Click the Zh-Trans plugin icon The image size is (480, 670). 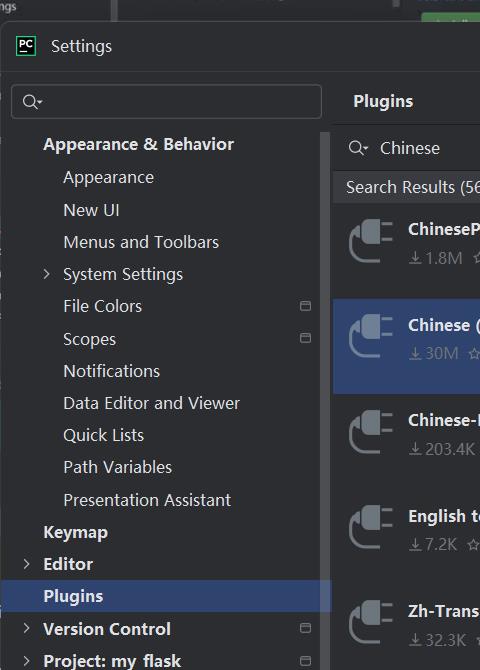tap(371, 623)
